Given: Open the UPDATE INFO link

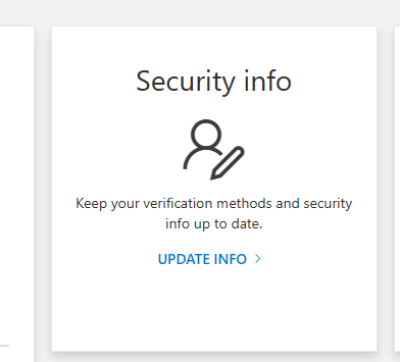Looking at the screenshot, I should (209, 259).
